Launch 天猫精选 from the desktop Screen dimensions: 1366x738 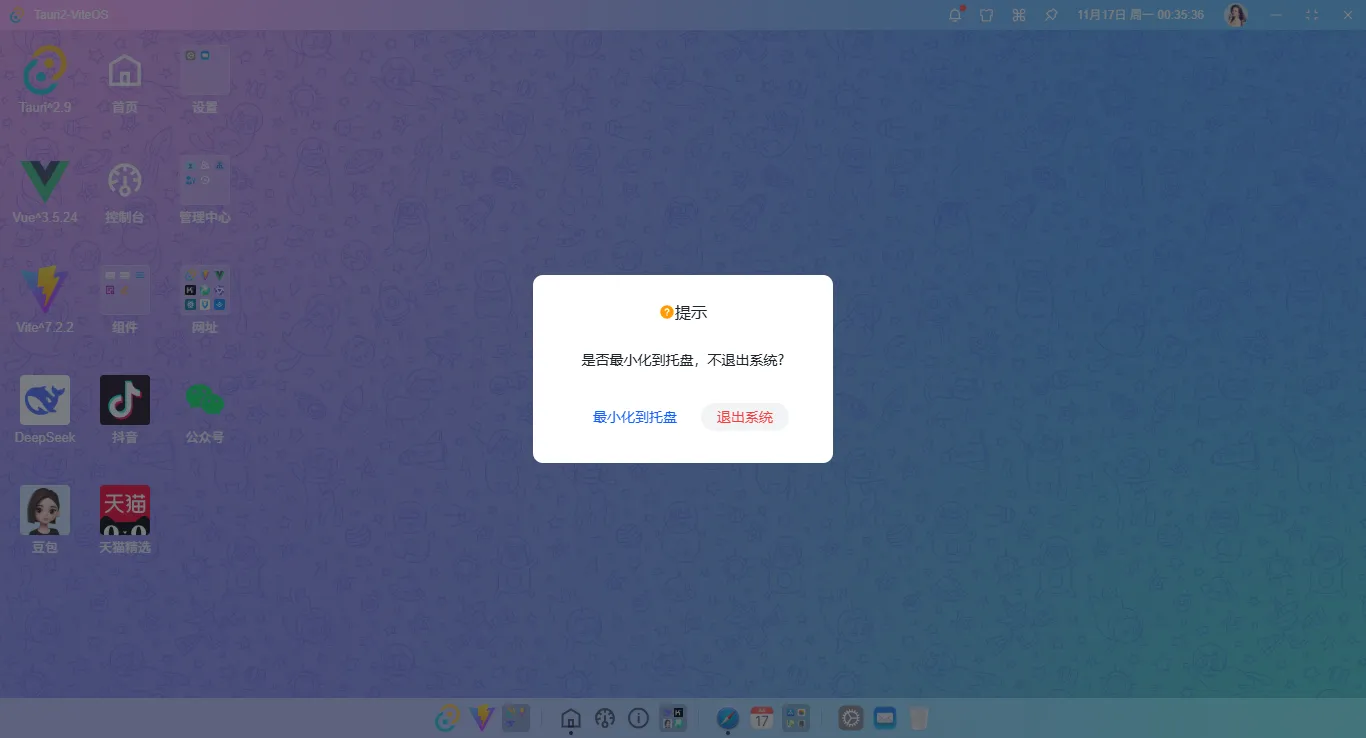pos(124,509)
